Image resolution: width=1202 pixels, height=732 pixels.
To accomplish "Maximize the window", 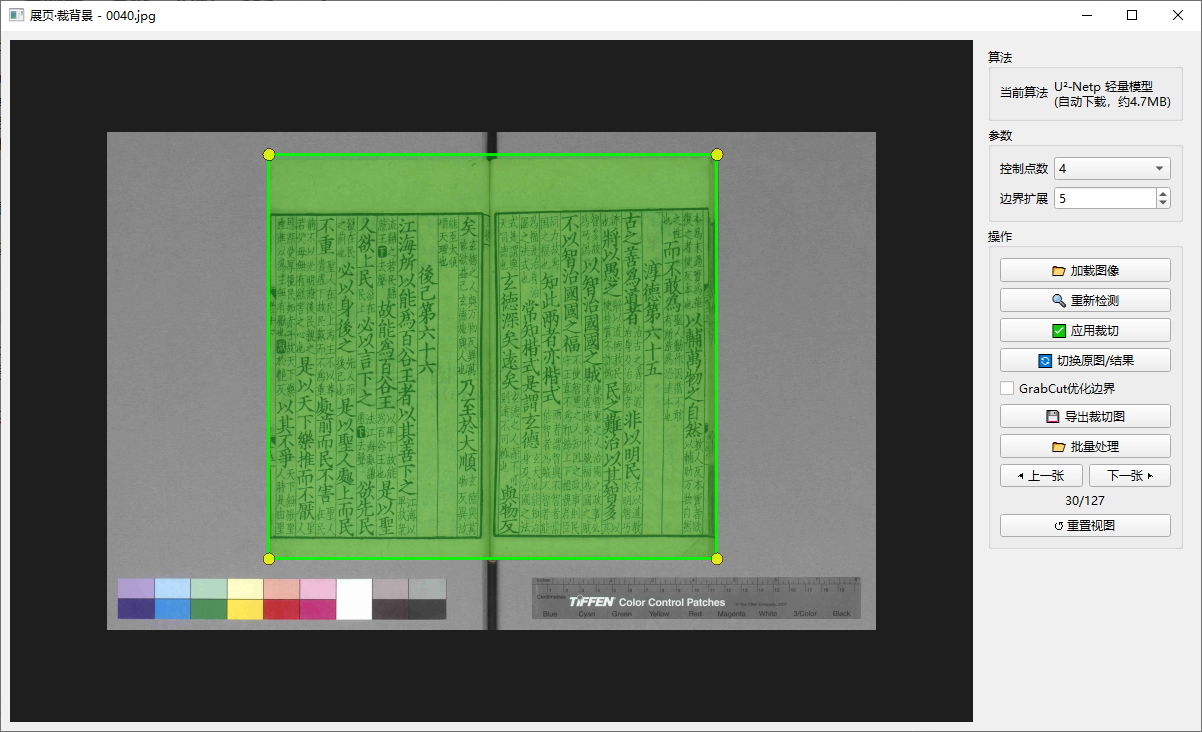I will 1132,15.
